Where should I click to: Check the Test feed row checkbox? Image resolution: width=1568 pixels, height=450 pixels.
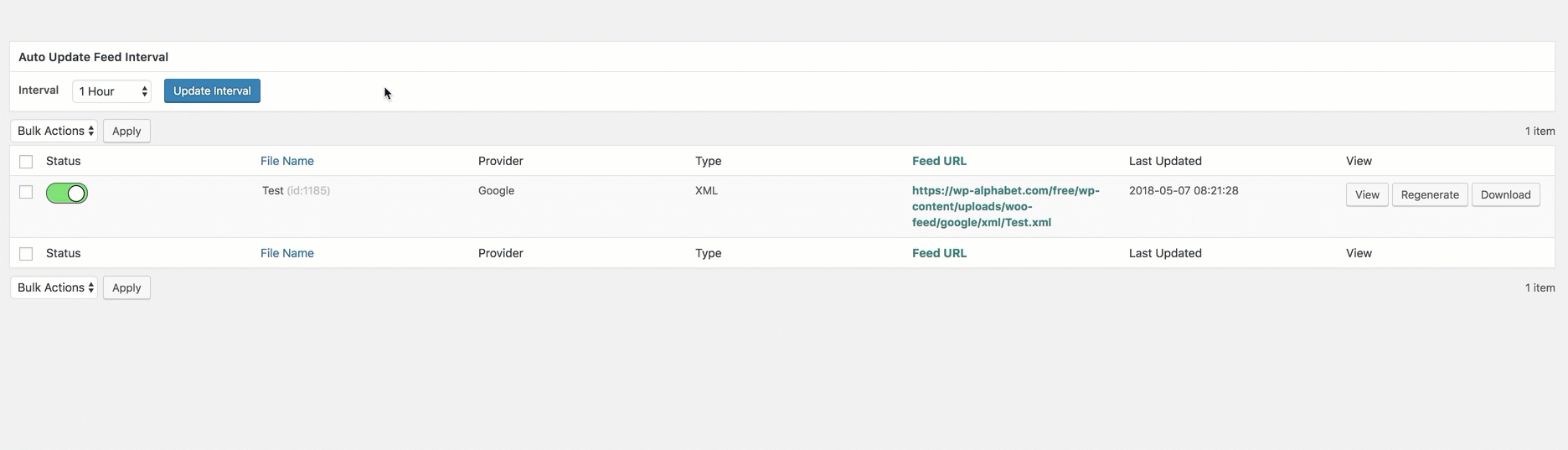click(x=26, y=192)
